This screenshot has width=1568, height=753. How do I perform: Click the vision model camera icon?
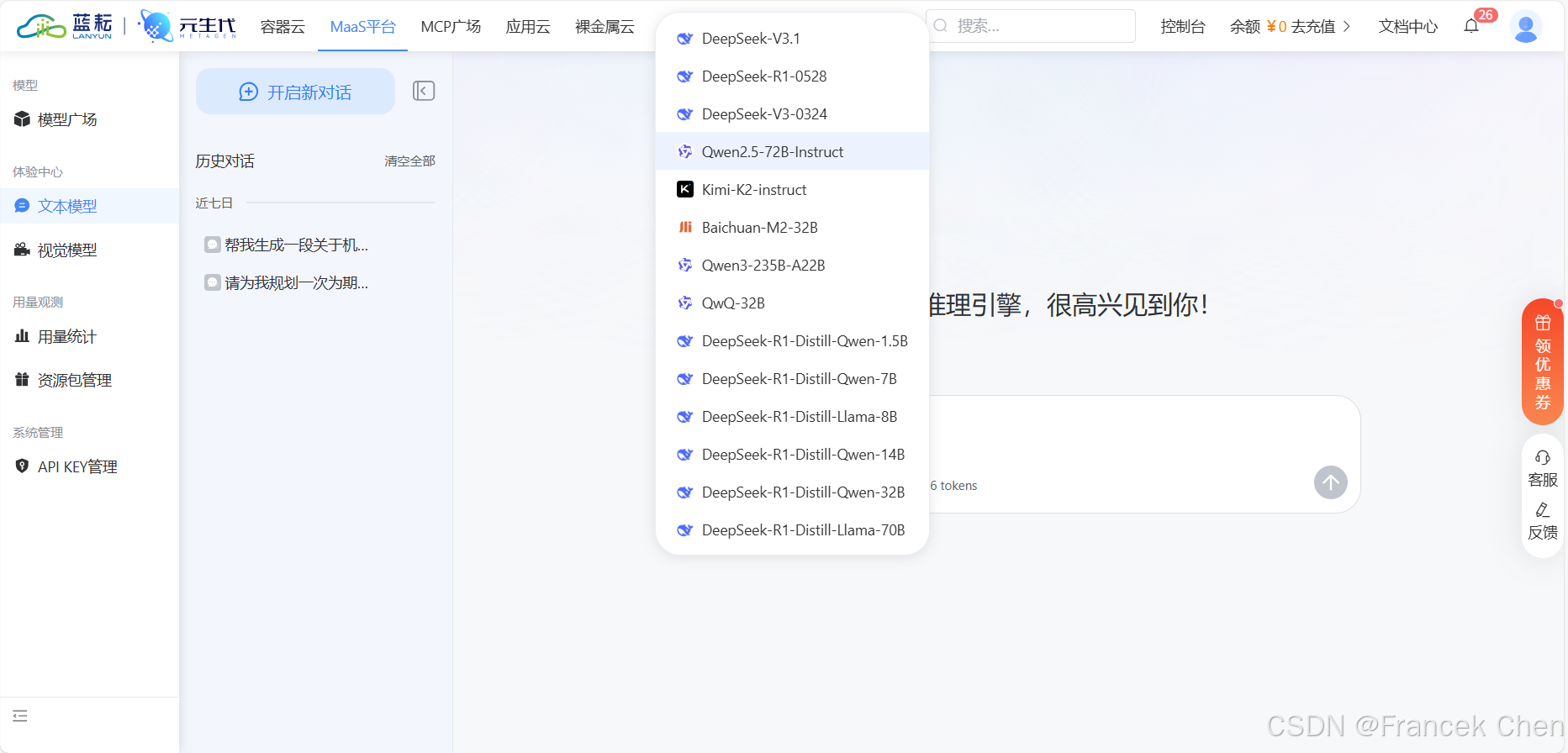coord(22,250)
